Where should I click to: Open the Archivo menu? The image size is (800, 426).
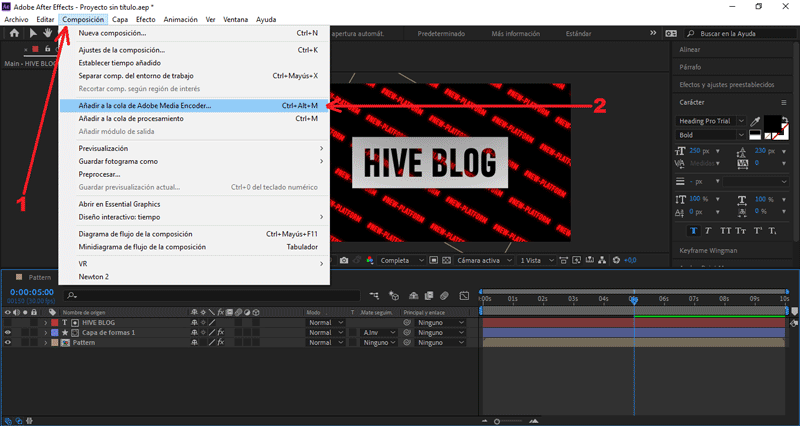pos(16,19)
